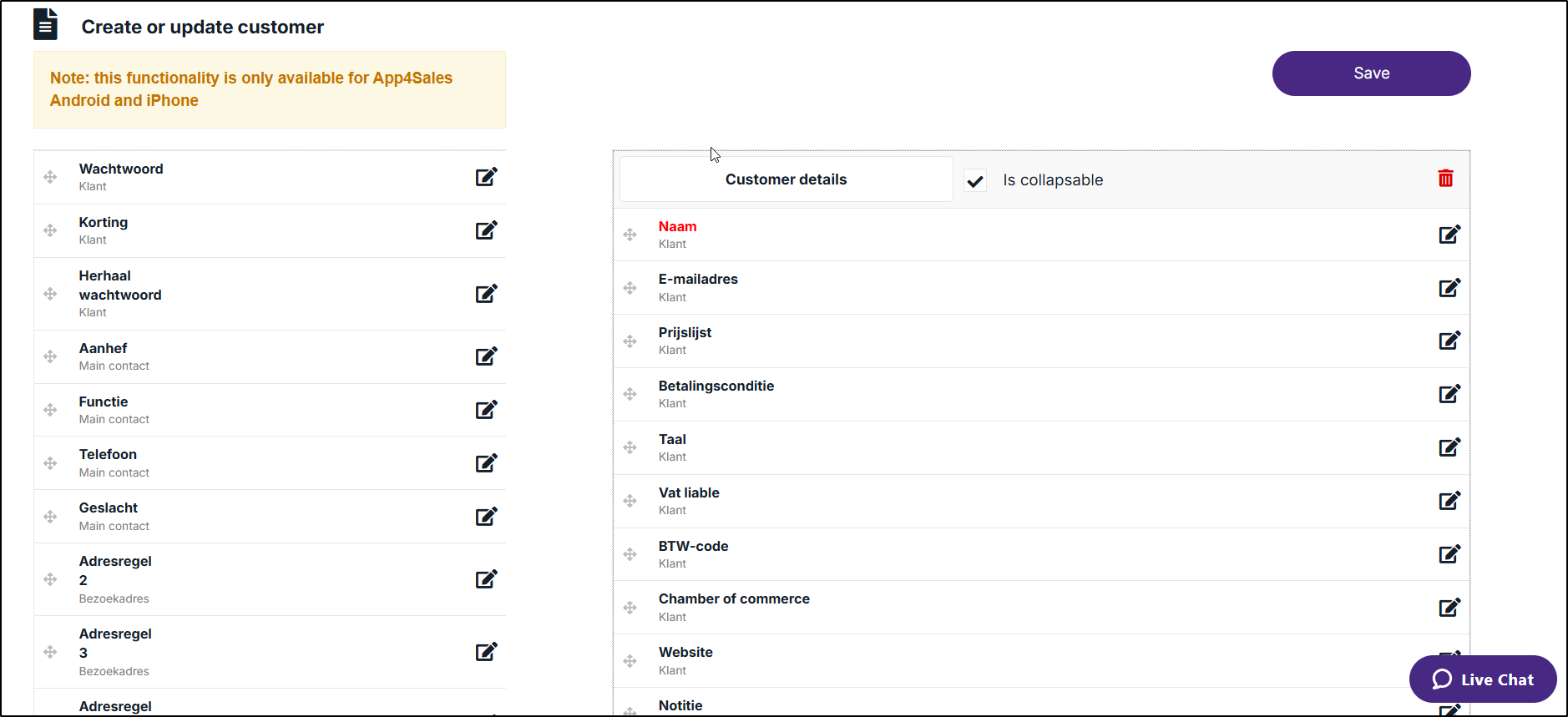This screenshot has width=1568, height=717.
Task: Click the Create or update customer heading
Action: (203, 27)
